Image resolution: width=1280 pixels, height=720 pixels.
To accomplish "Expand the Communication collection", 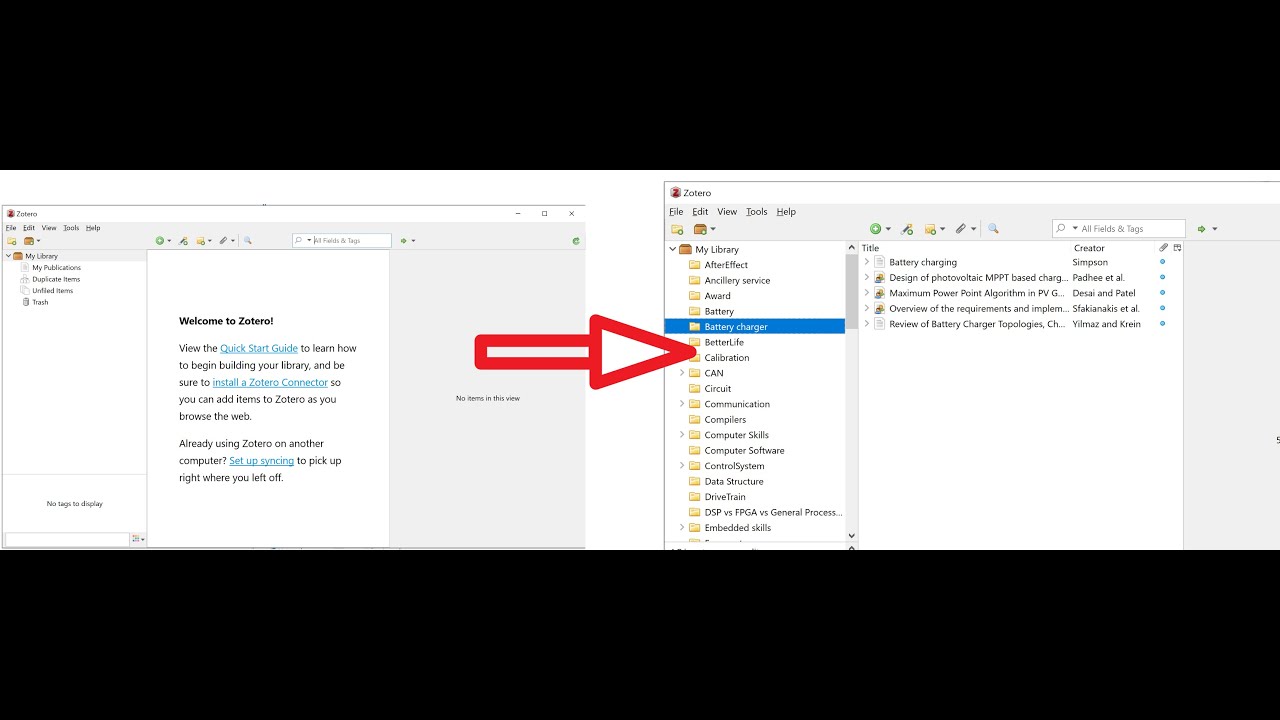I will click(682, 404).
